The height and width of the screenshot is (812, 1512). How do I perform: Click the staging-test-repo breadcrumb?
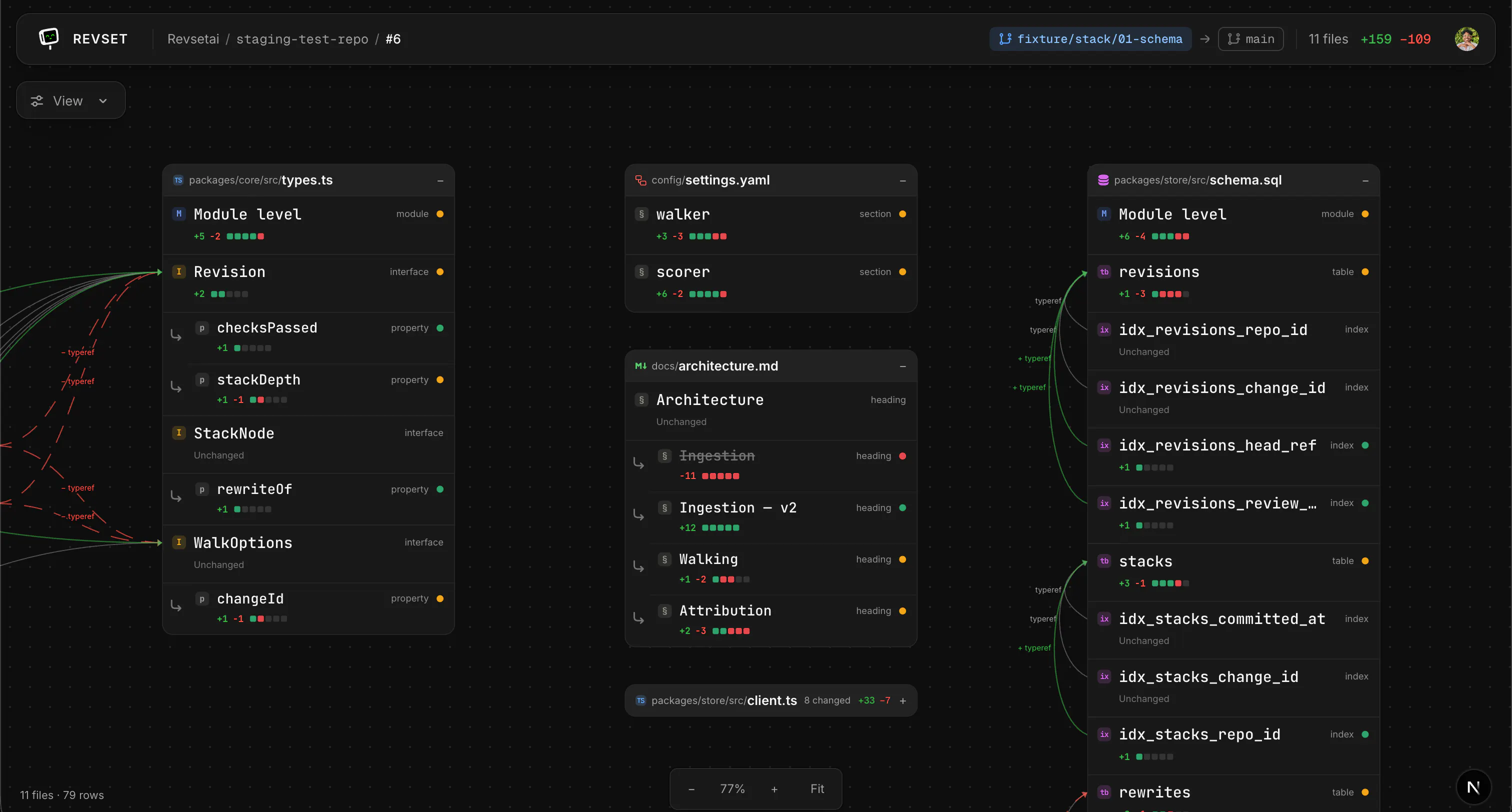pos(302,39)
